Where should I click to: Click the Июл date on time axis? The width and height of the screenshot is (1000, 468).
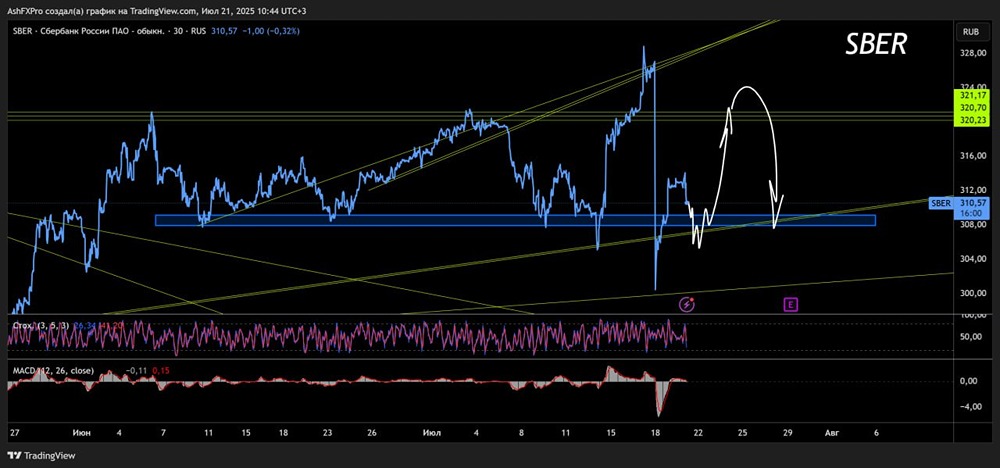[431, 432]
